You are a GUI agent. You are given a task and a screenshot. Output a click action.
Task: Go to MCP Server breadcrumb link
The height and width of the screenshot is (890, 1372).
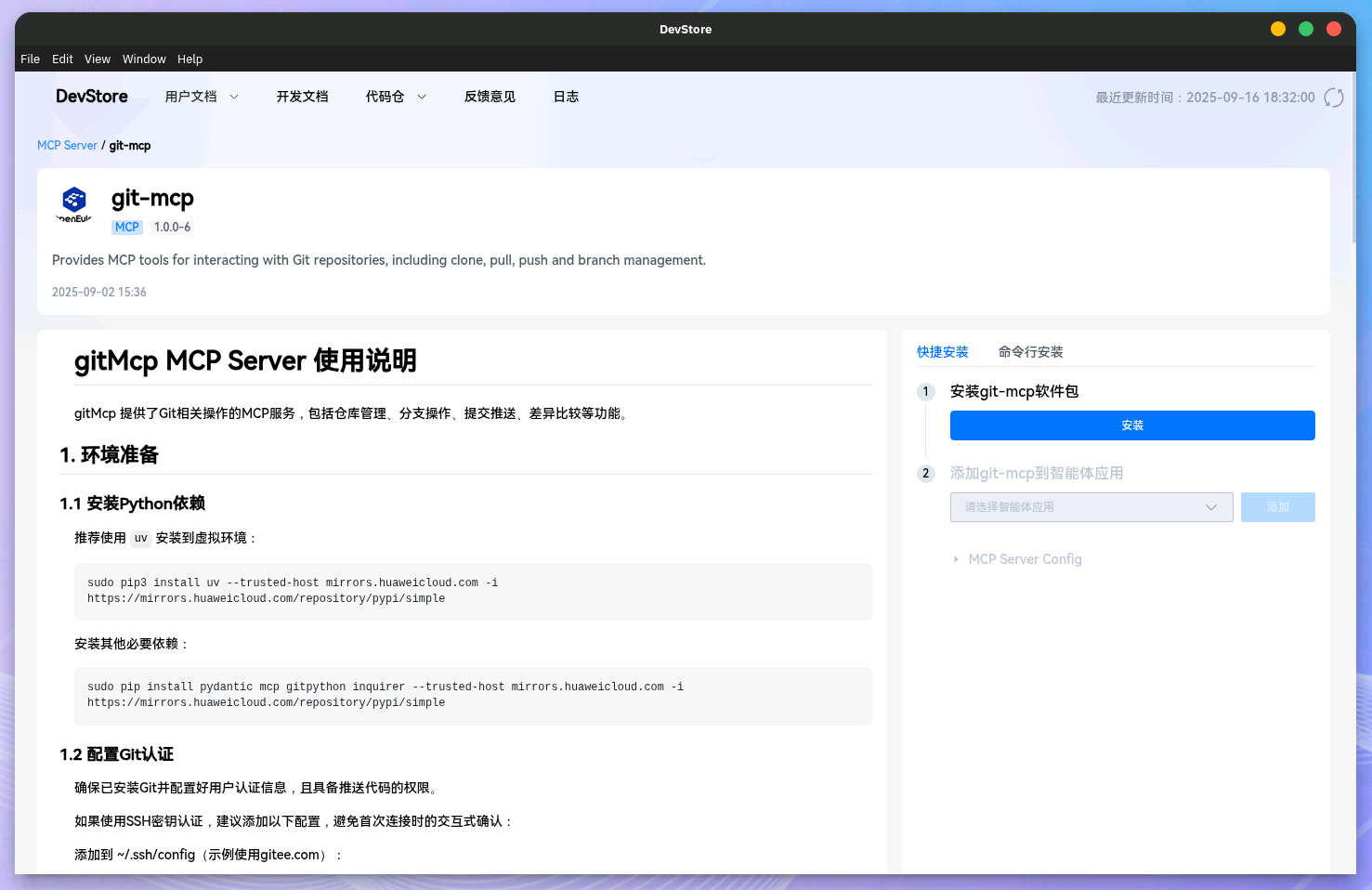pos(67,146)
